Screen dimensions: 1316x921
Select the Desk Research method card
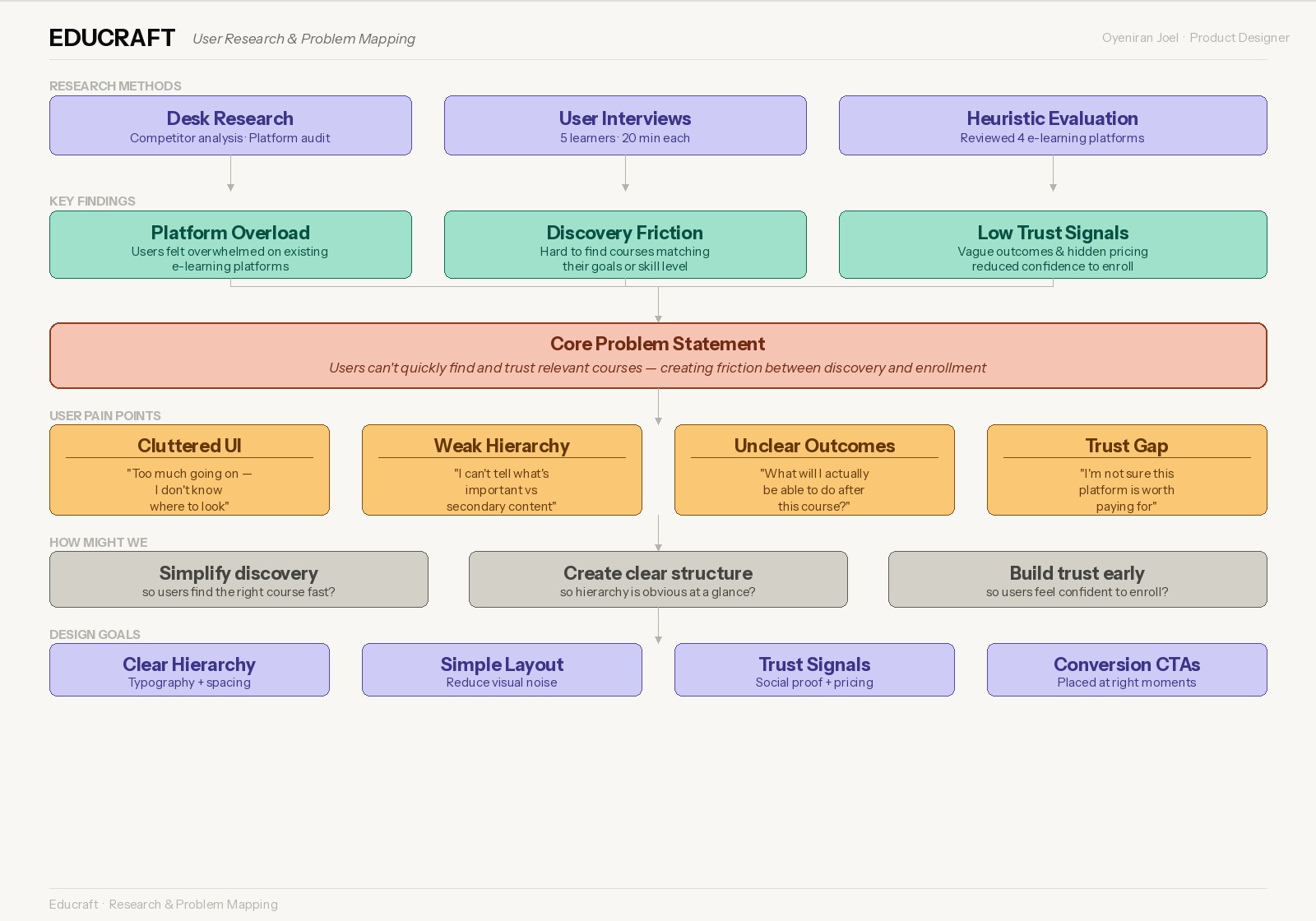(x=230, y=125)
